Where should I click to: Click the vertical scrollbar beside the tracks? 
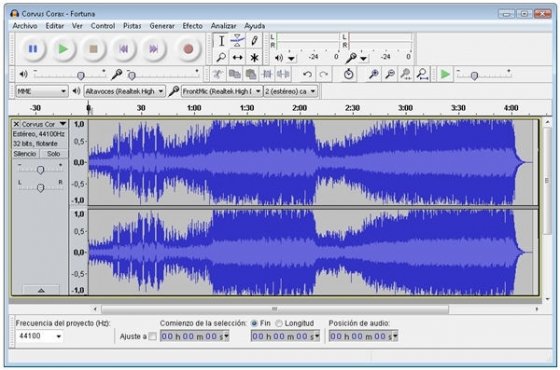[x=547, y=181]
